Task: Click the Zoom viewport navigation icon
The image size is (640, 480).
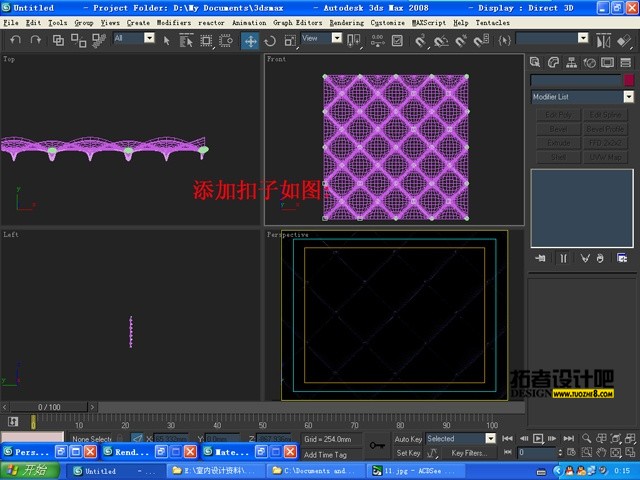Action: point(587,438)
